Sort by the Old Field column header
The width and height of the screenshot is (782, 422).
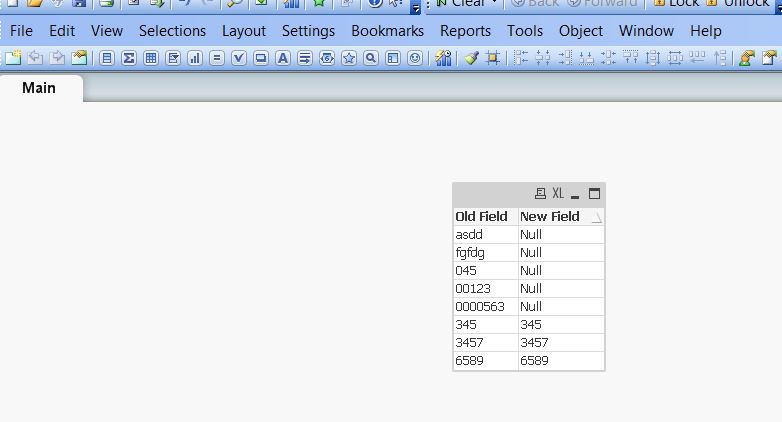point(486,216)
